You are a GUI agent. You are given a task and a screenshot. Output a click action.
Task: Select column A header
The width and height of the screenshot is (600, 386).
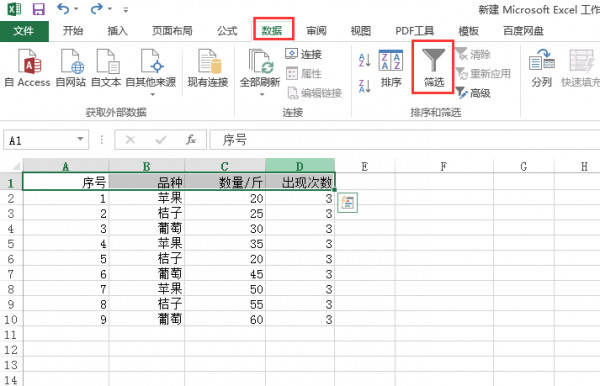(x=66, y=166)
